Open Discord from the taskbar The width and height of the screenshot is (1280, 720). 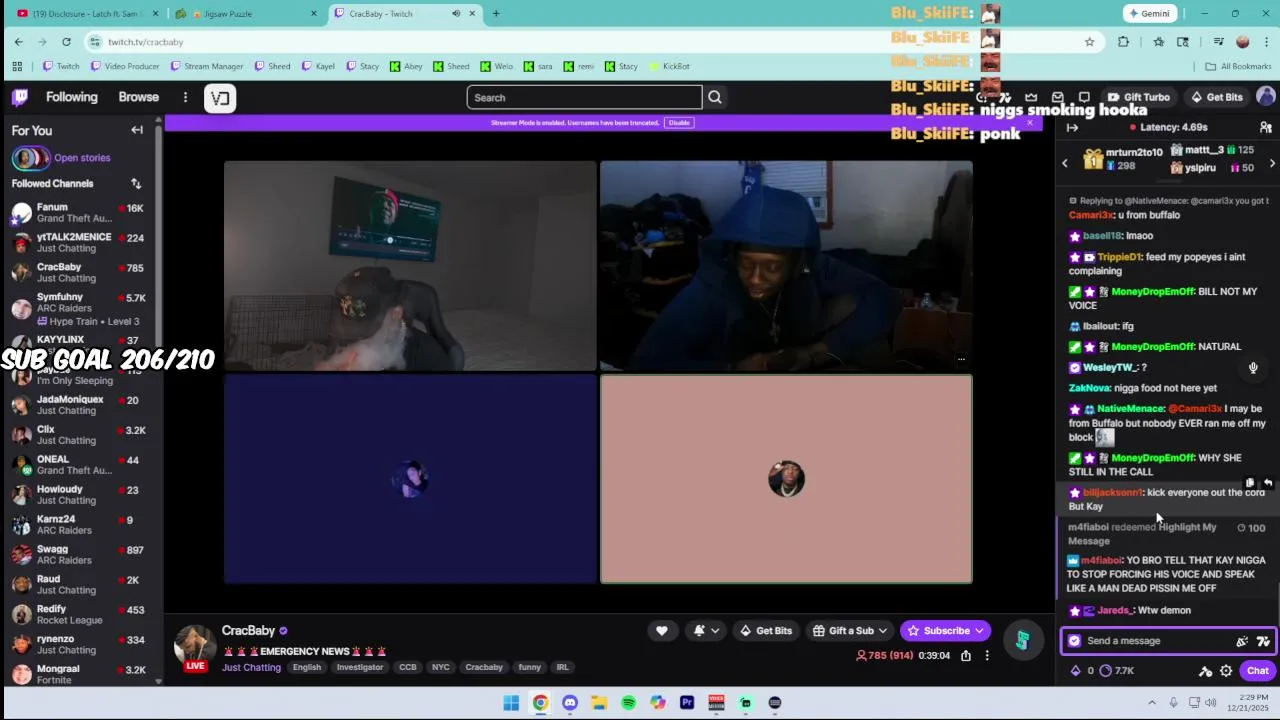point(570,703)
